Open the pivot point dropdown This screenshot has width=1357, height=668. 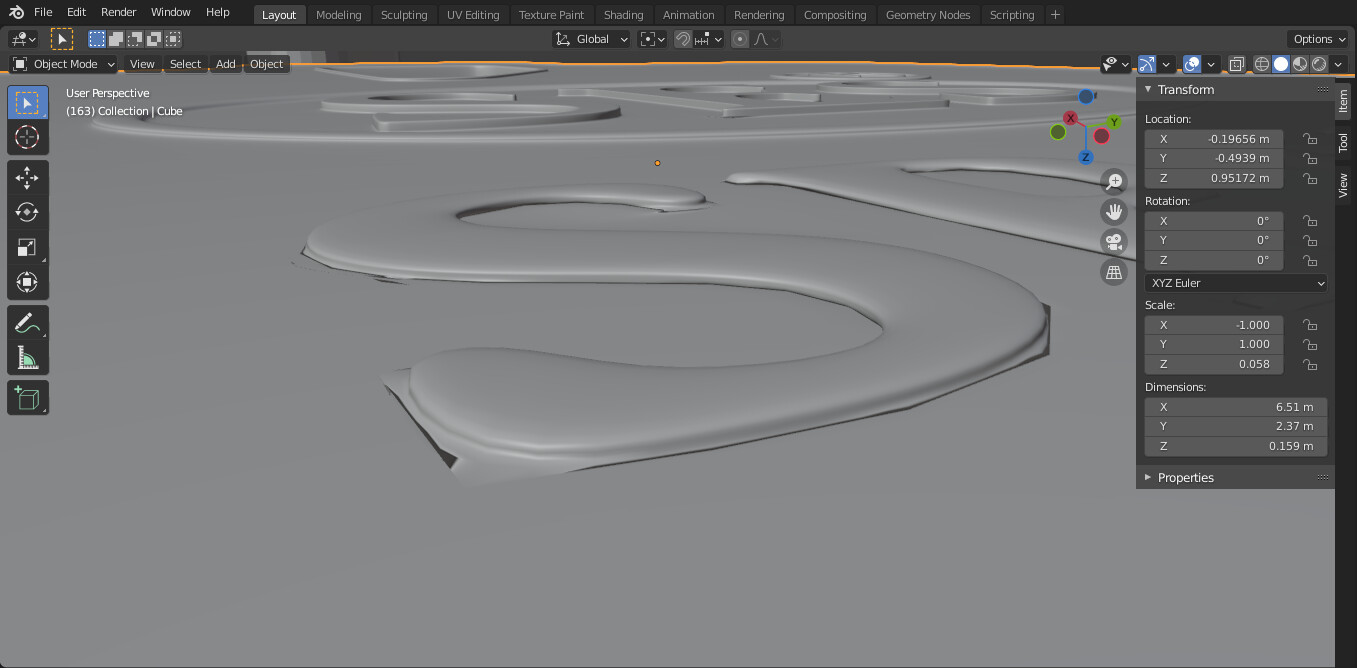click(652, 39)
